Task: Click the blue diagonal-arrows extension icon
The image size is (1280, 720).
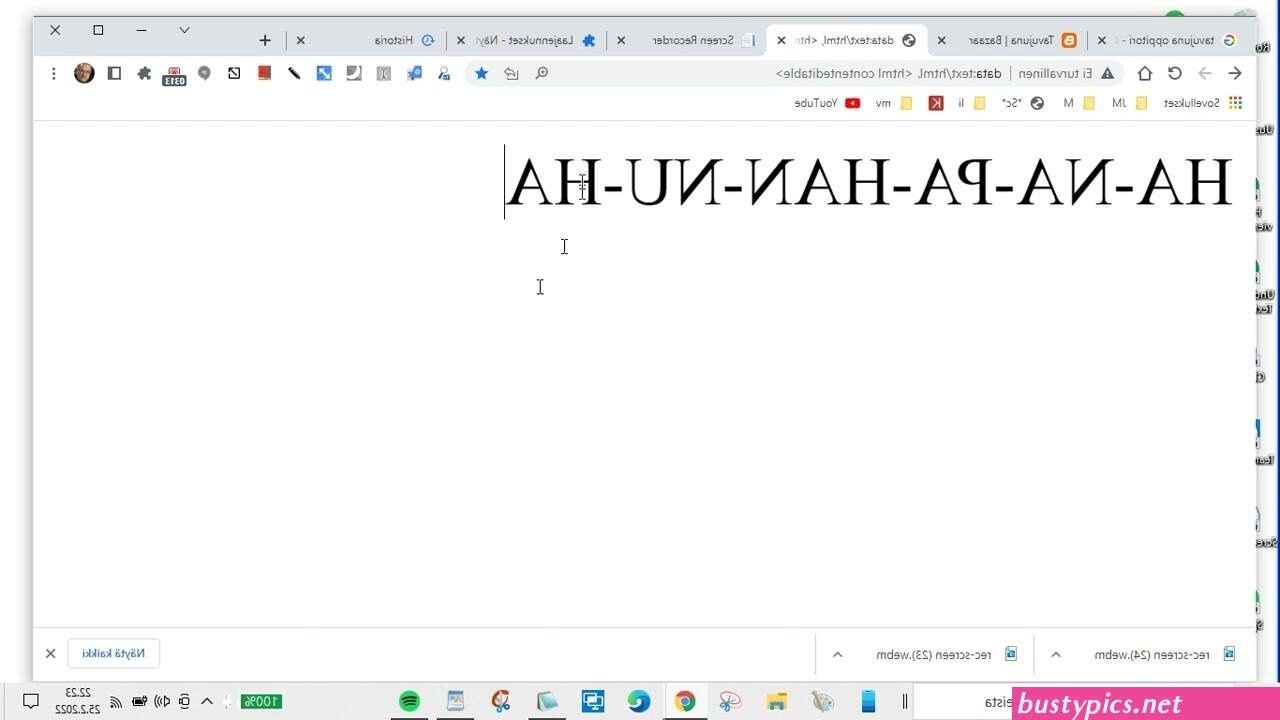Action: [324, 73]
